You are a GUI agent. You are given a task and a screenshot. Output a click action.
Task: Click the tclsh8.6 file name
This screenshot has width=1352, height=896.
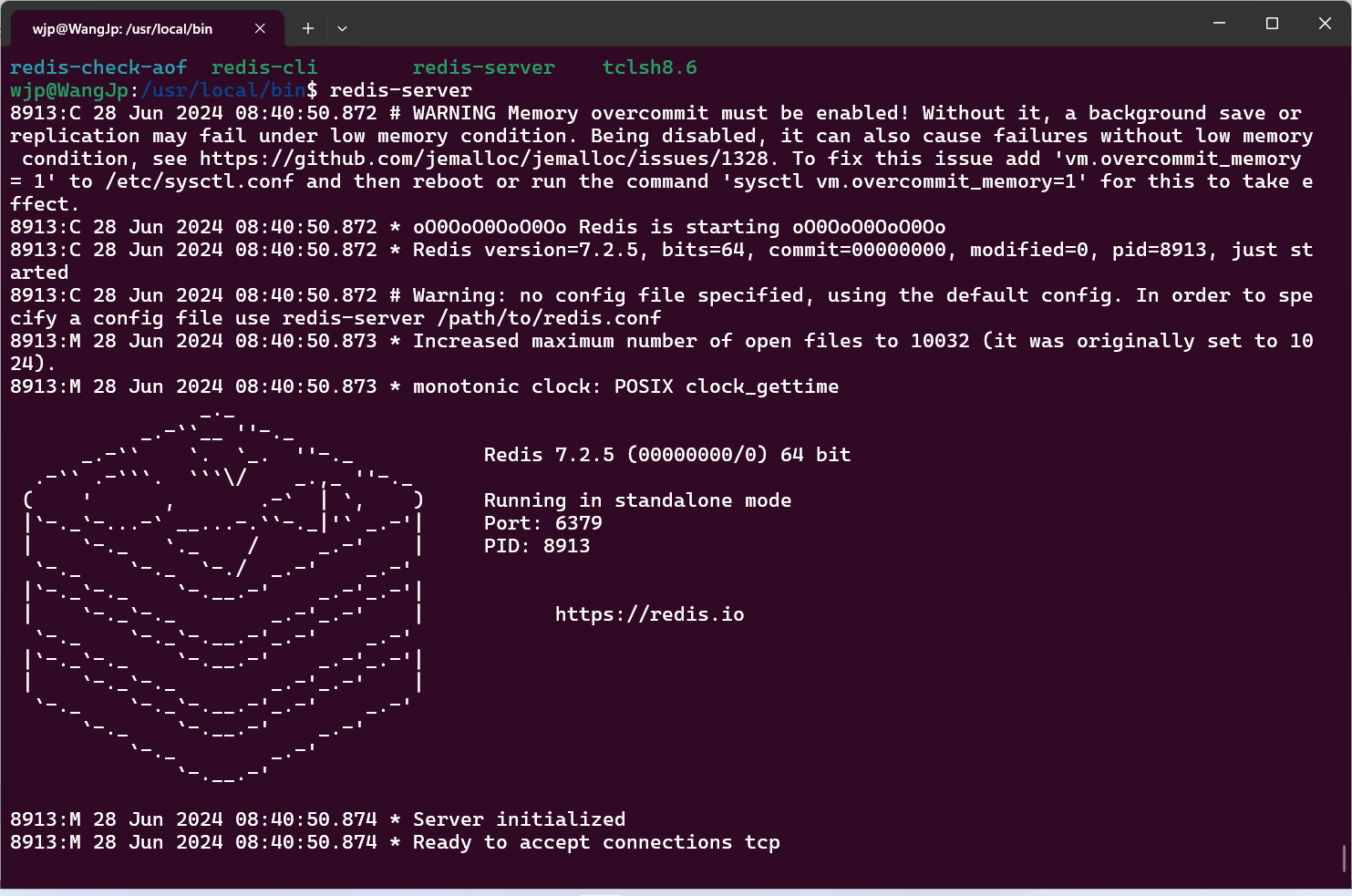(x=649, y=67)
